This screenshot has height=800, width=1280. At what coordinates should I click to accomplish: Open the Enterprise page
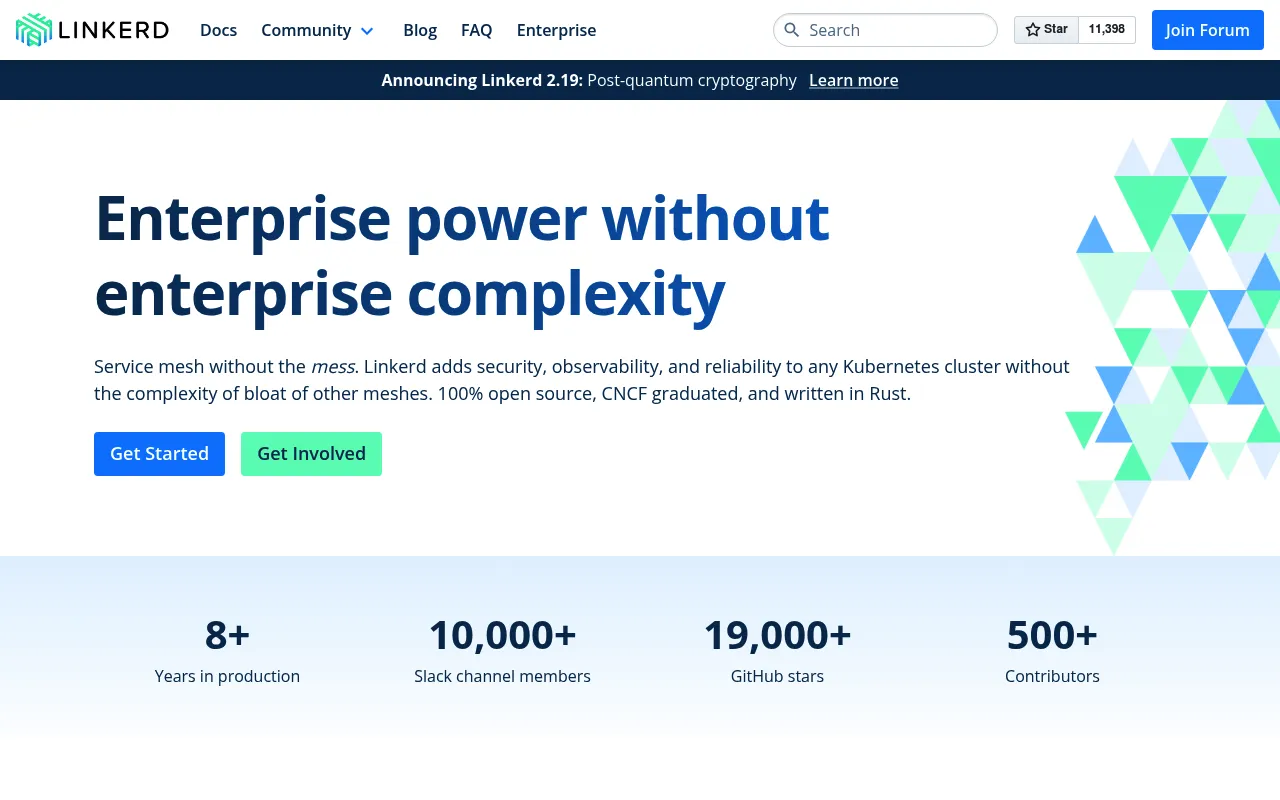(556, 30)
